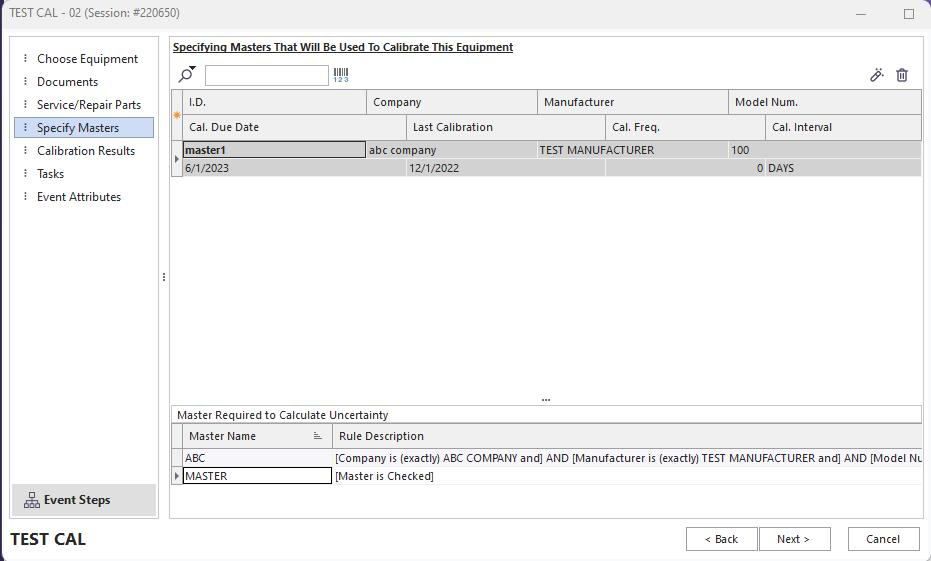Click the grip icon beside Choose Equipment

pyautogui.click(x=26, y=59)
